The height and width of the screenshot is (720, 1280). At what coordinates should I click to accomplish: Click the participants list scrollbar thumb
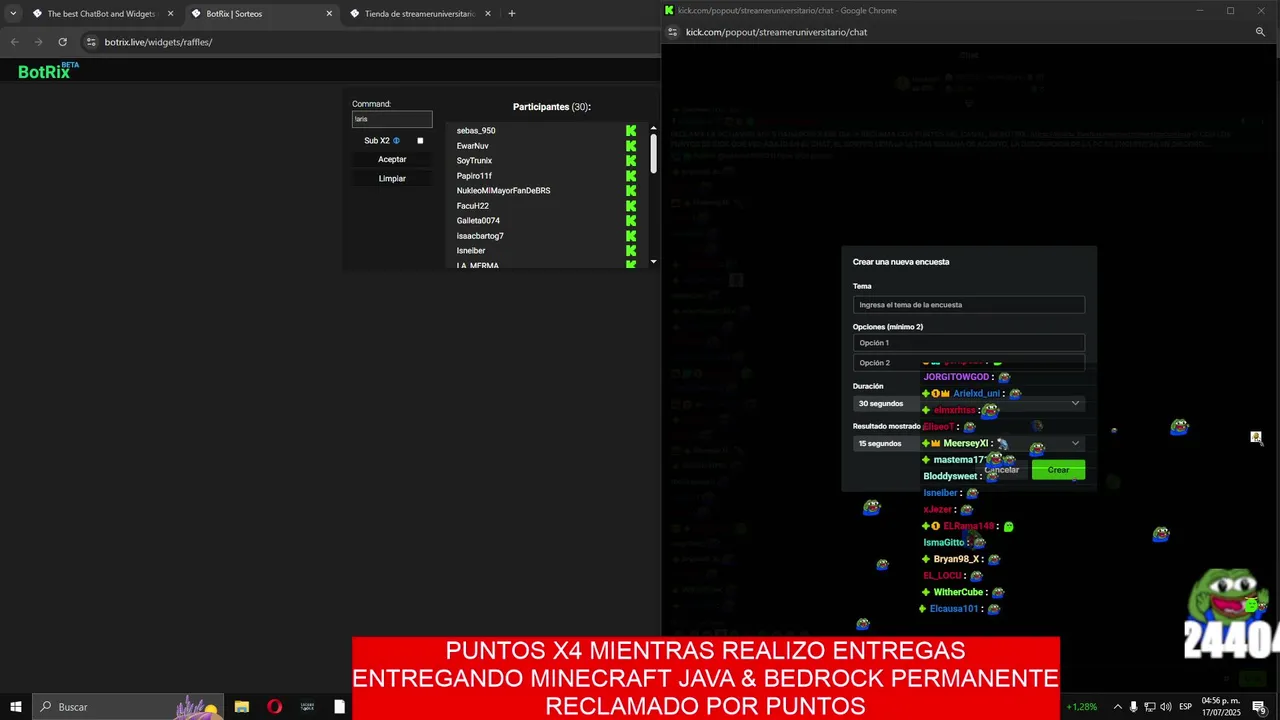(653, 153)
